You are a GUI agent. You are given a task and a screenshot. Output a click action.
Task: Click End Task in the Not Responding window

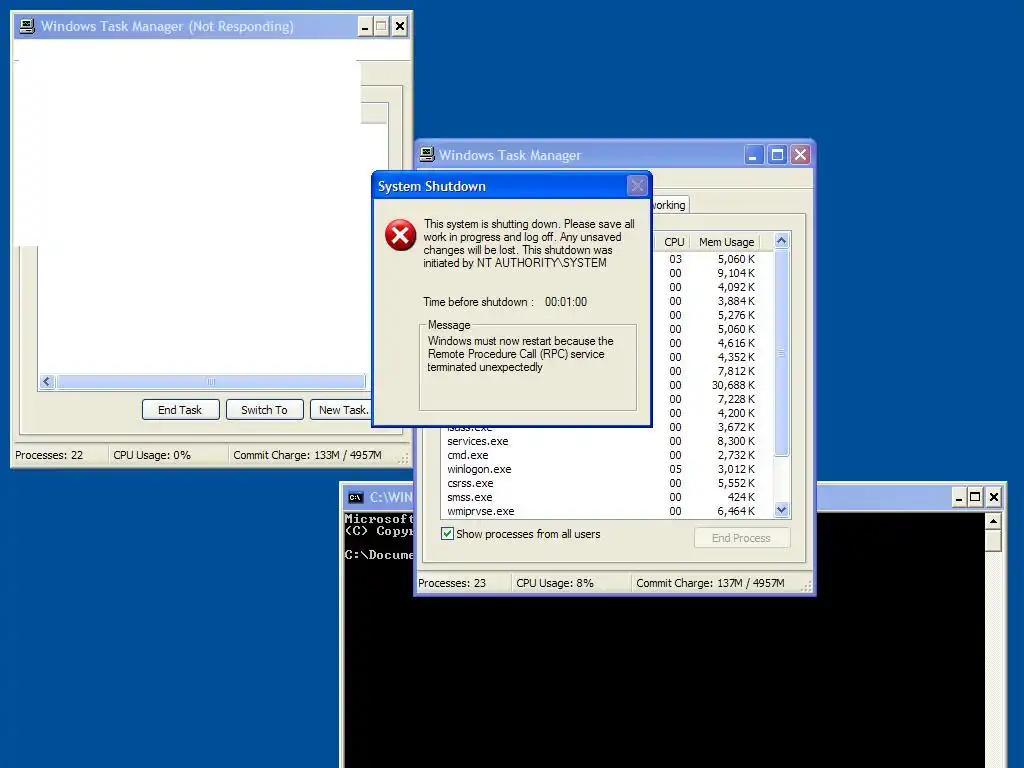180,410
